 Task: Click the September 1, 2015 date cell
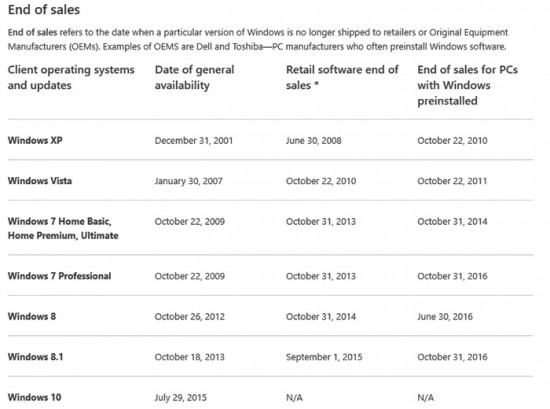tap(324, 357)
